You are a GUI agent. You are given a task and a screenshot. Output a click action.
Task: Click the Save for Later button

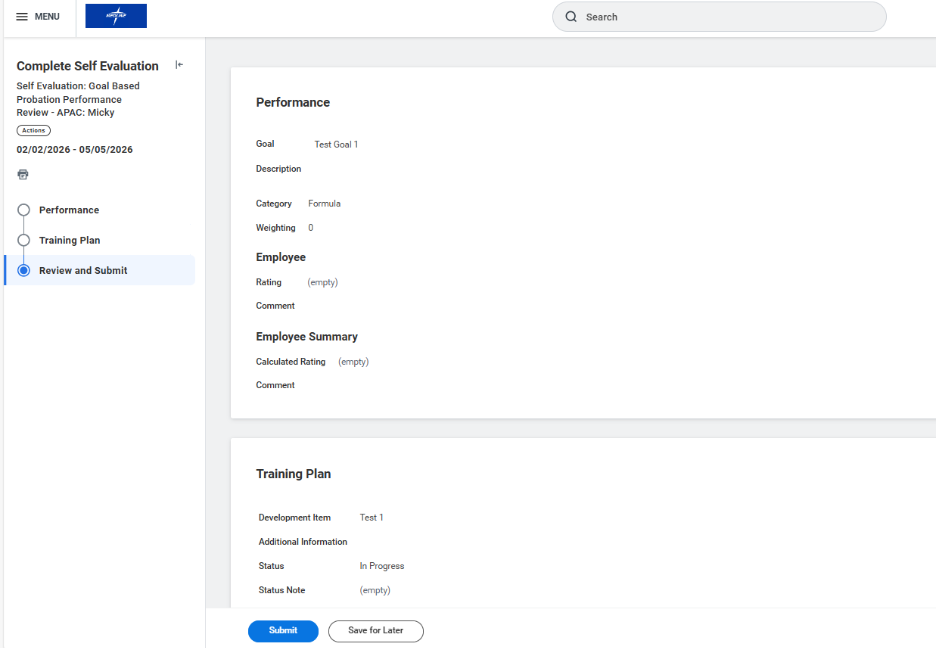point(376,631)
